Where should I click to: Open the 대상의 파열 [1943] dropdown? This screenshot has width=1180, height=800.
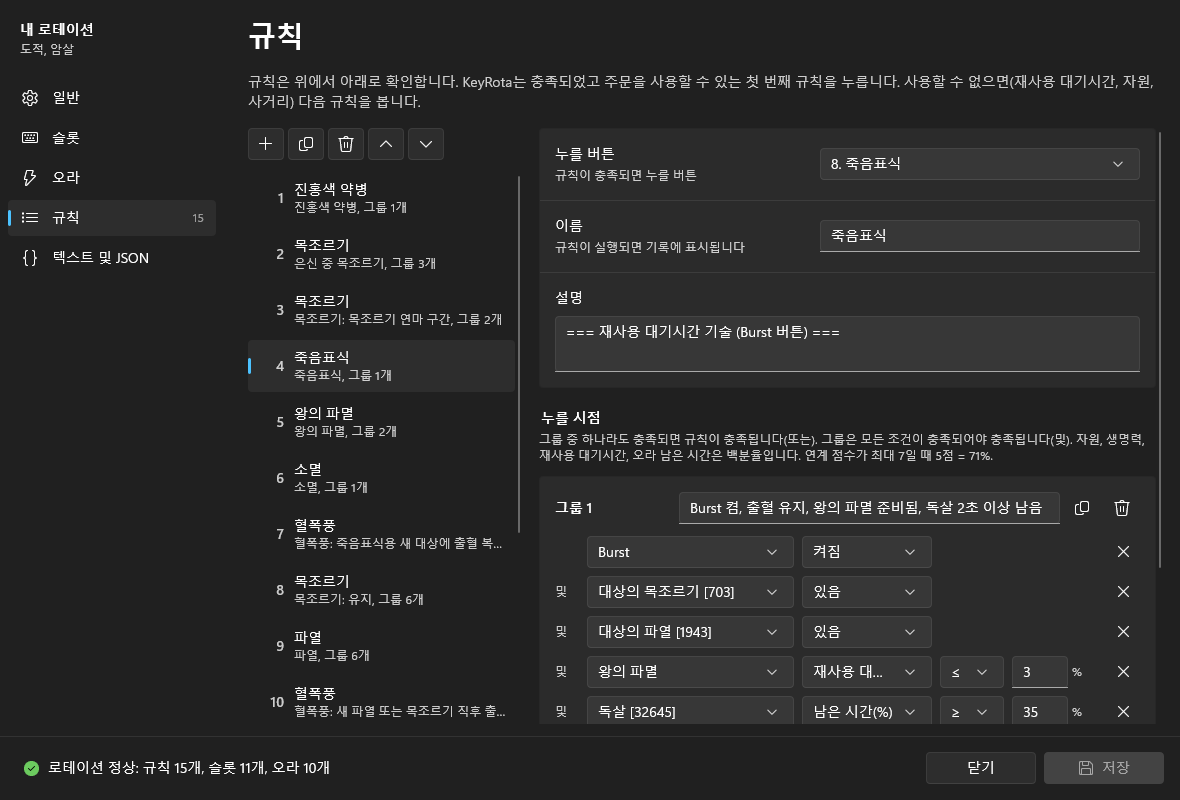690,631
